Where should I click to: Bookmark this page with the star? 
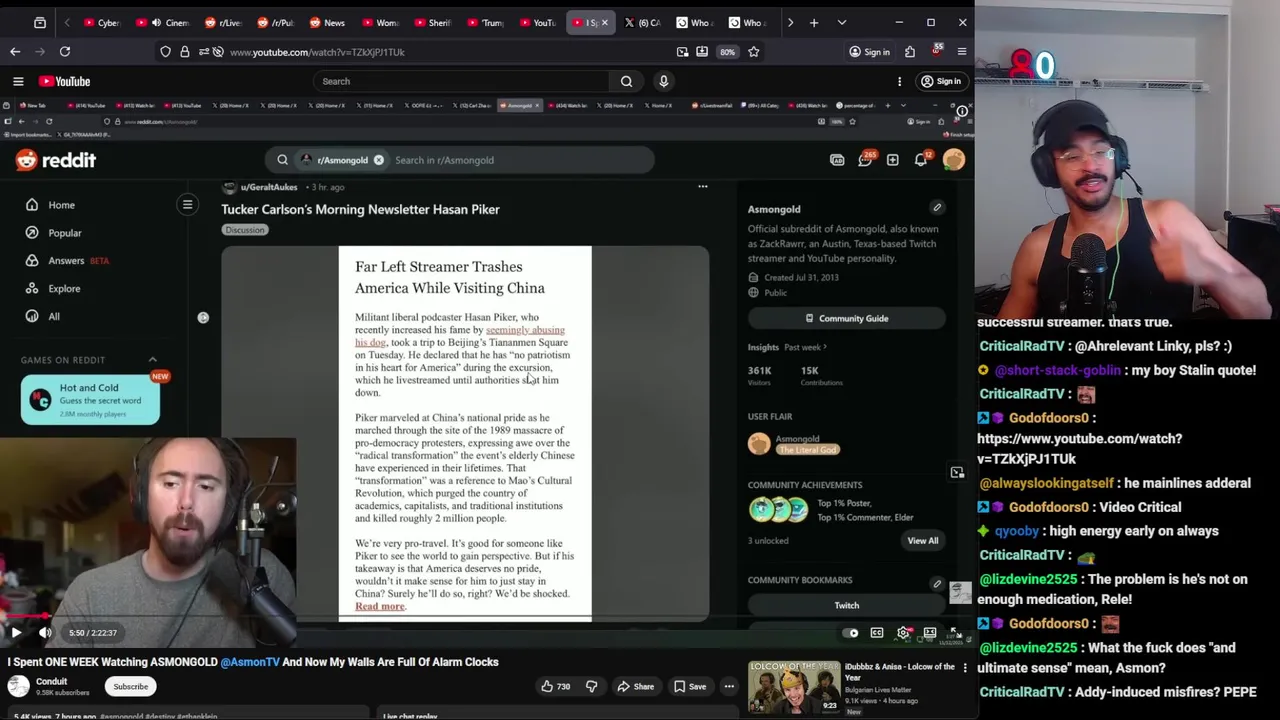pos(754,51)
